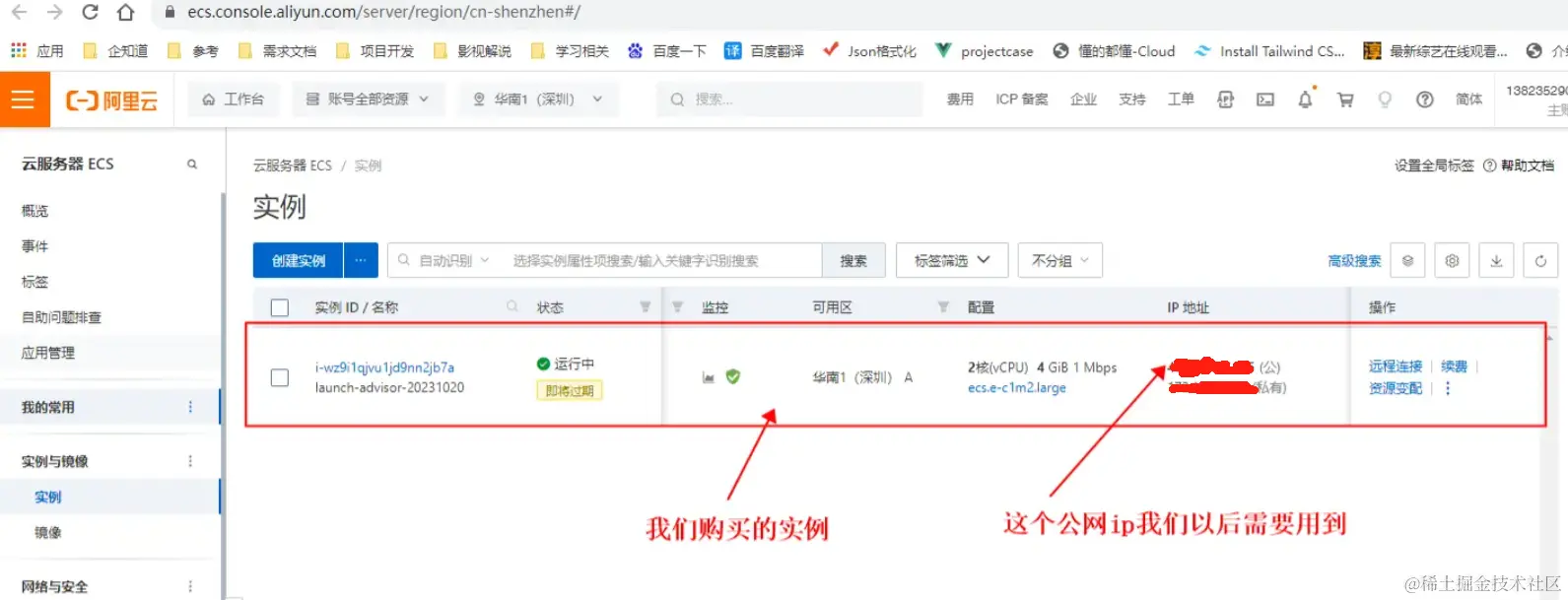The width and height of the screenshot is (1568, 600).
Task: Expand the 不分组 grouping dropdown
Action: pyautogui.click(x=1060, y=260)
